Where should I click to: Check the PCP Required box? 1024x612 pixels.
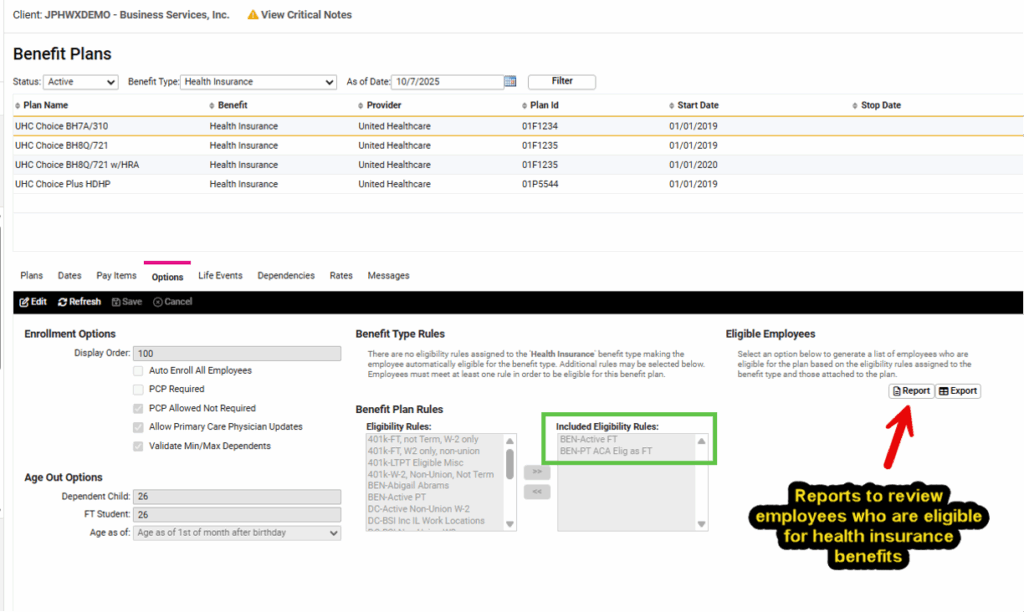[x=139, y=389]
